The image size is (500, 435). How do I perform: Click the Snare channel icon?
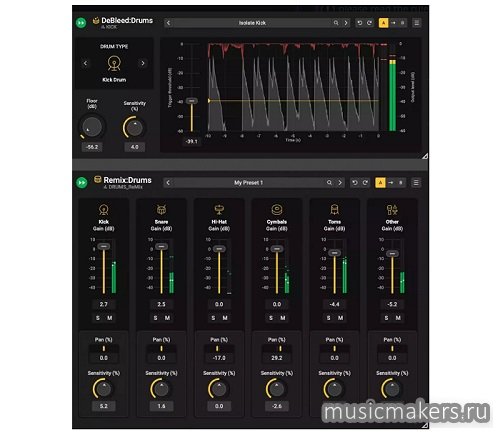point(161,210)
